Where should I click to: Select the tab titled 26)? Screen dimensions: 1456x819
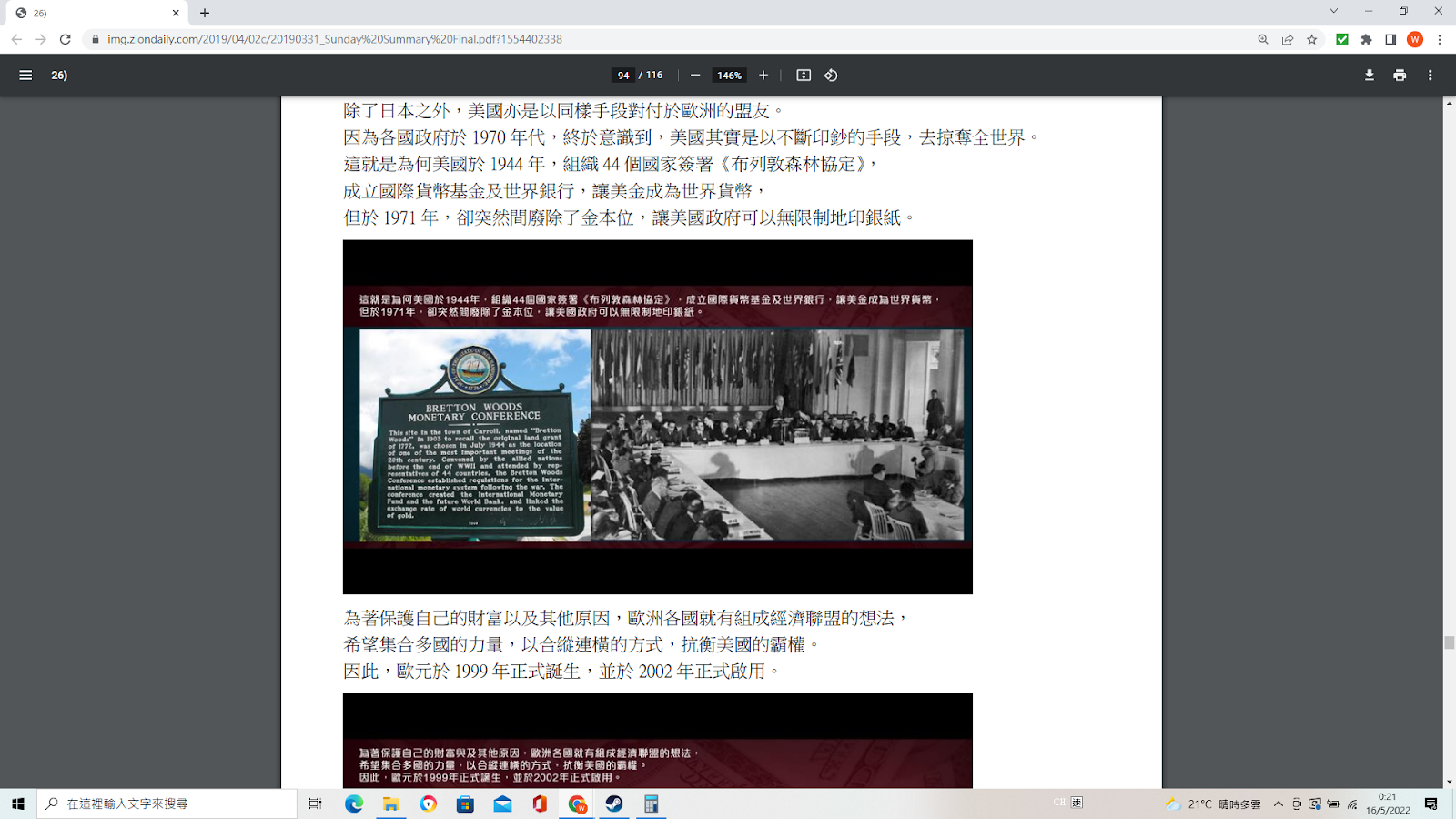95,13
